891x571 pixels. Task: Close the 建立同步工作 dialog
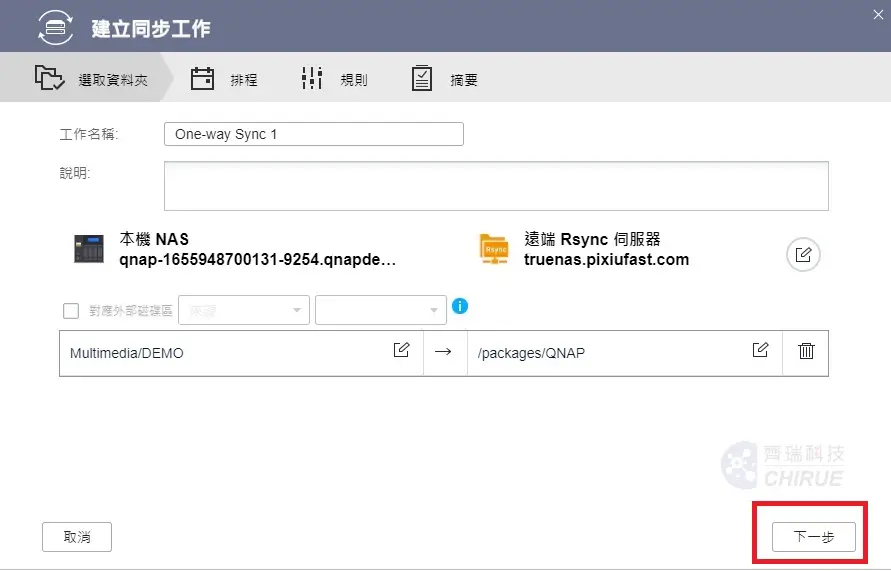(878, 15)
